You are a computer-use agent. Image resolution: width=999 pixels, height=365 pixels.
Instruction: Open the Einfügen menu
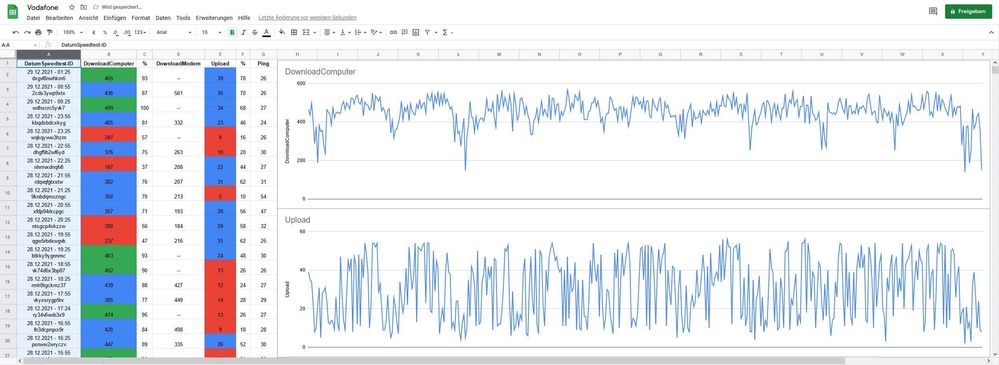(x=115, y=18)
